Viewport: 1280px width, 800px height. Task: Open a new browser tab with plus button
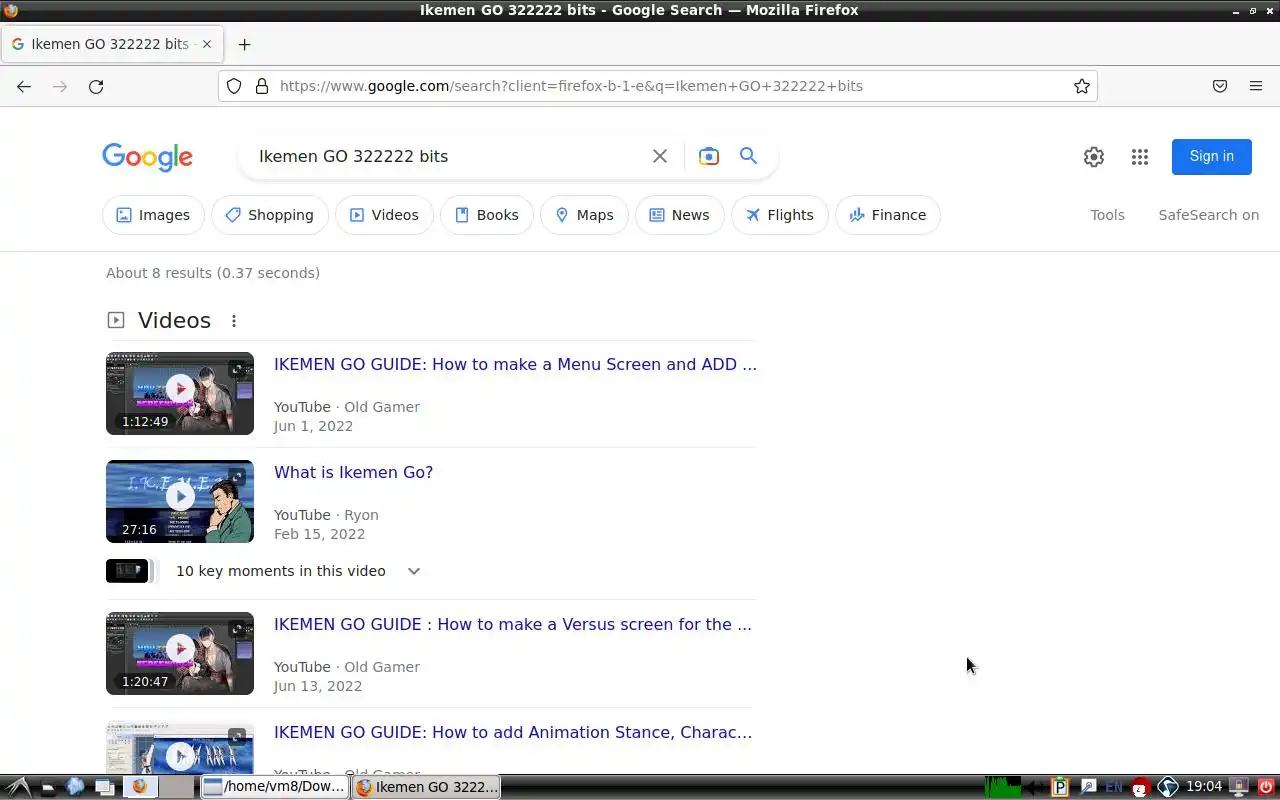tap(244, 44)
